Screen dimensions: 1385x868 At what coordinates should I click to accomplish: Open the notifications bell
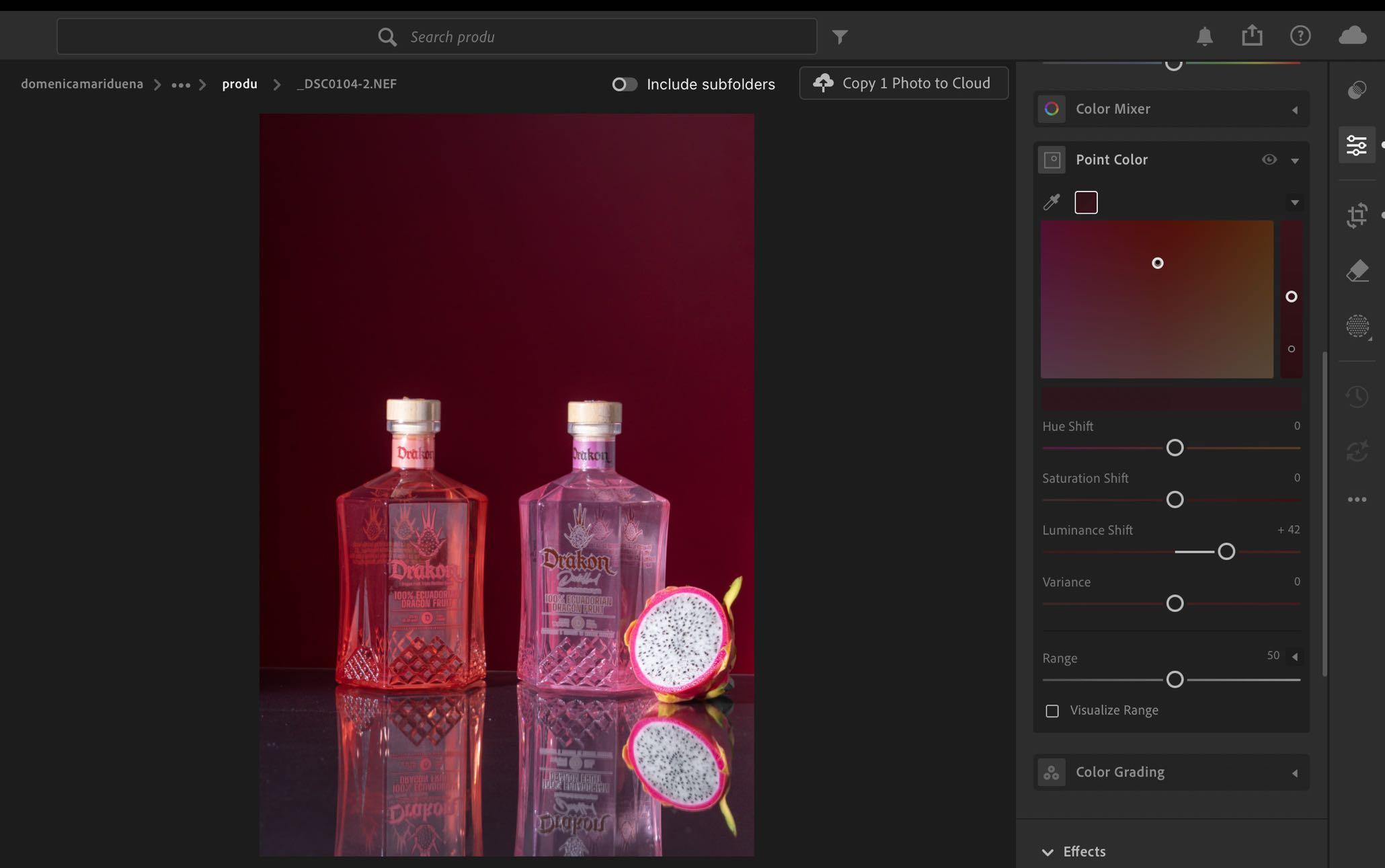(1204, 36)
